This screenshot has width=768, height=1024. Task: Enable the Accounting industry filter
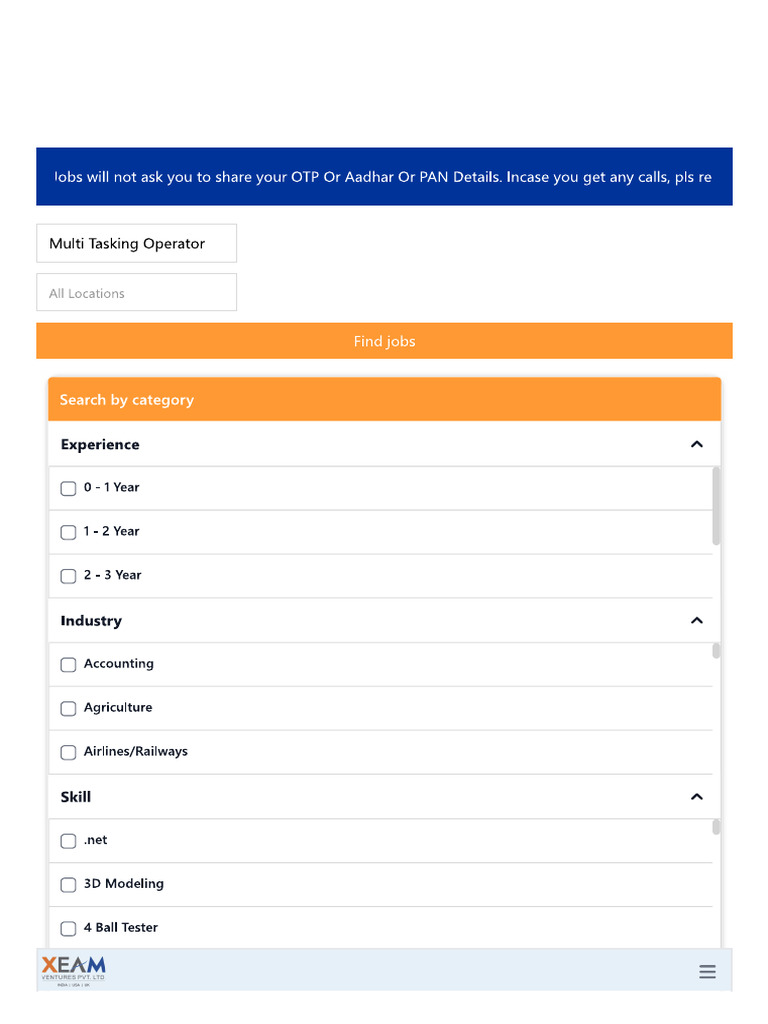click(x=68, y=664)
